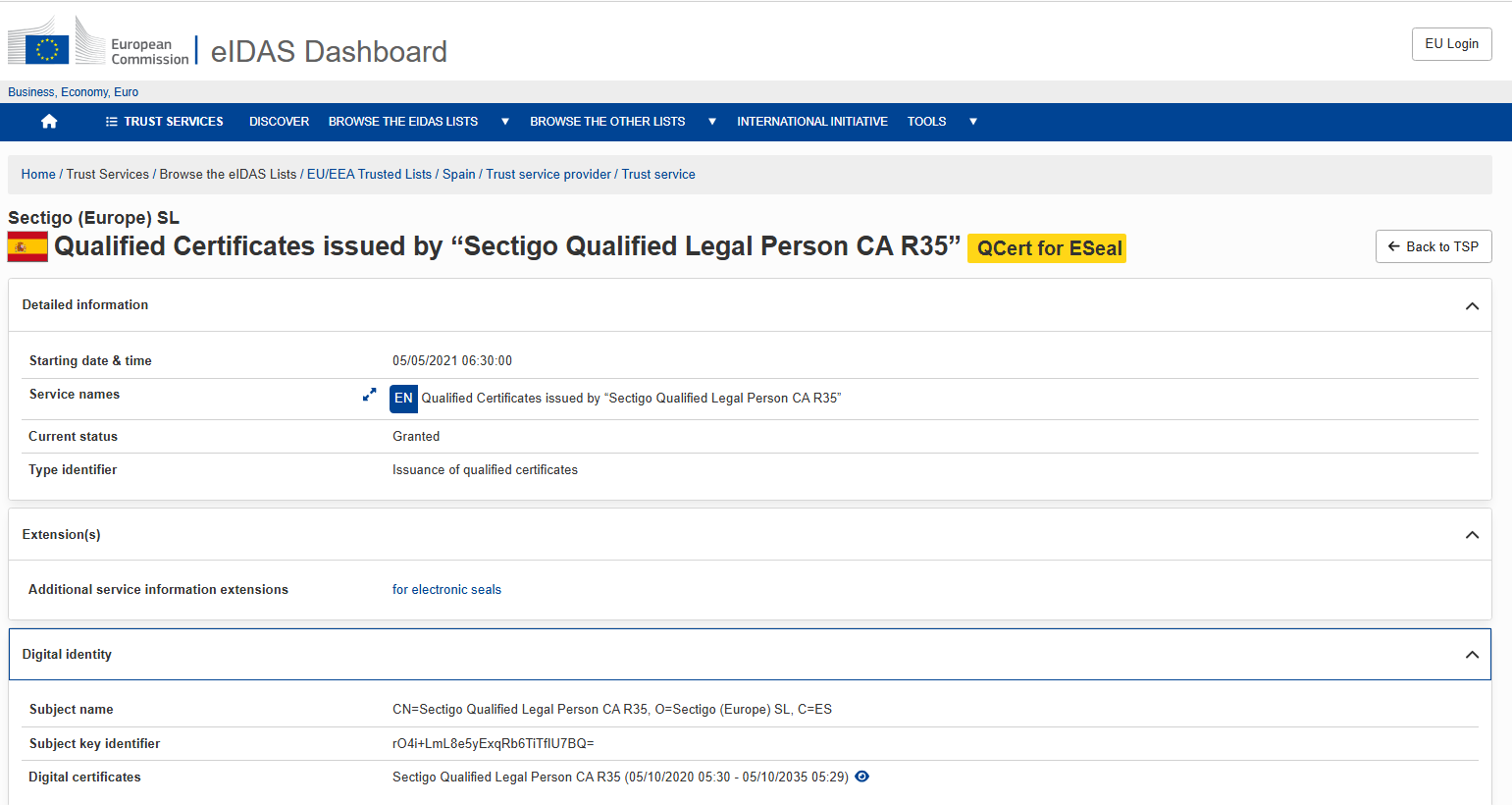Image resolution: width=1512 pixels, height=805 pixels.
Task: Click the Sectigo Qualified Legal Person CA R35 certificate entry
Action: 620,778
